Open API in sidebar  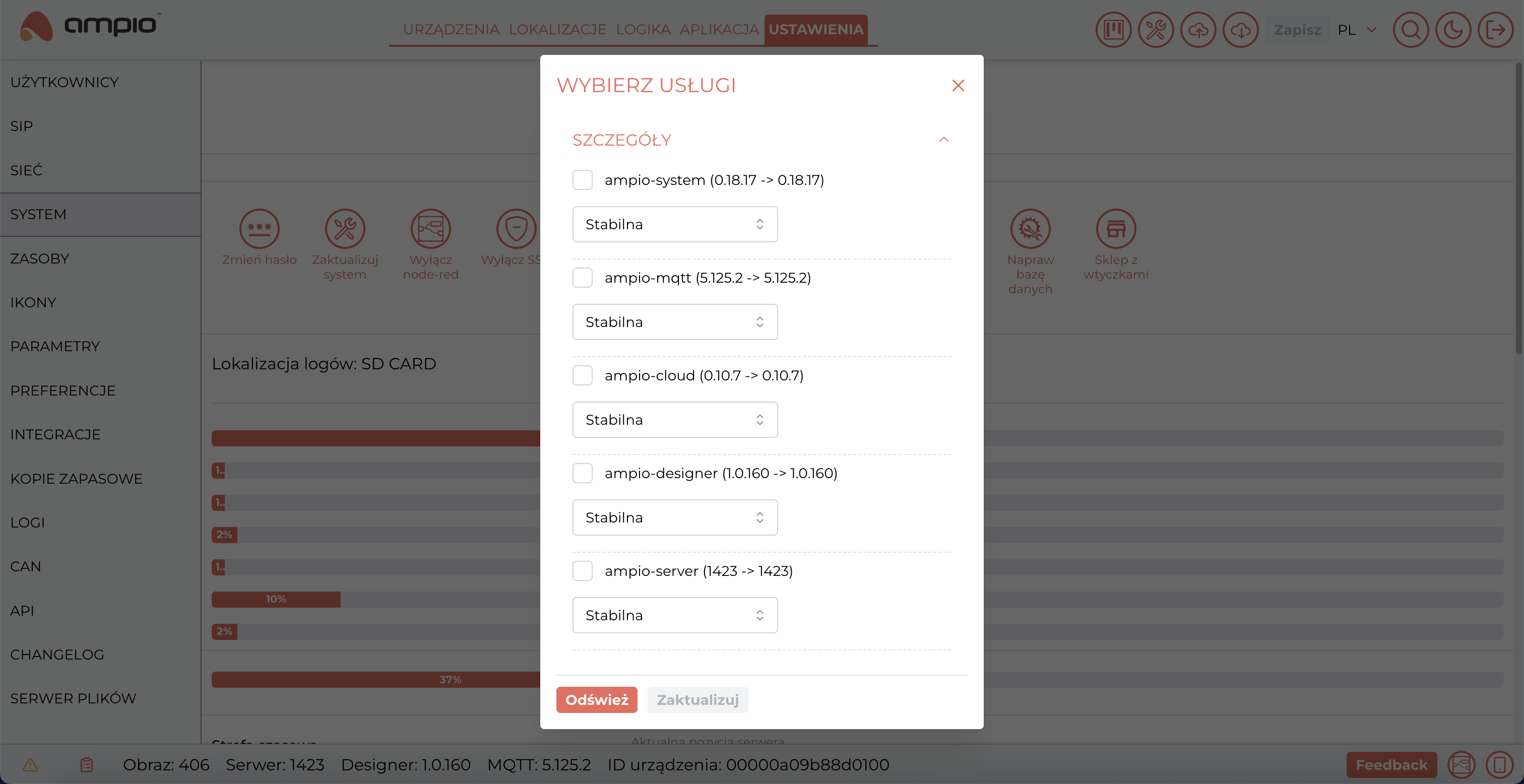tap(101, 611)
